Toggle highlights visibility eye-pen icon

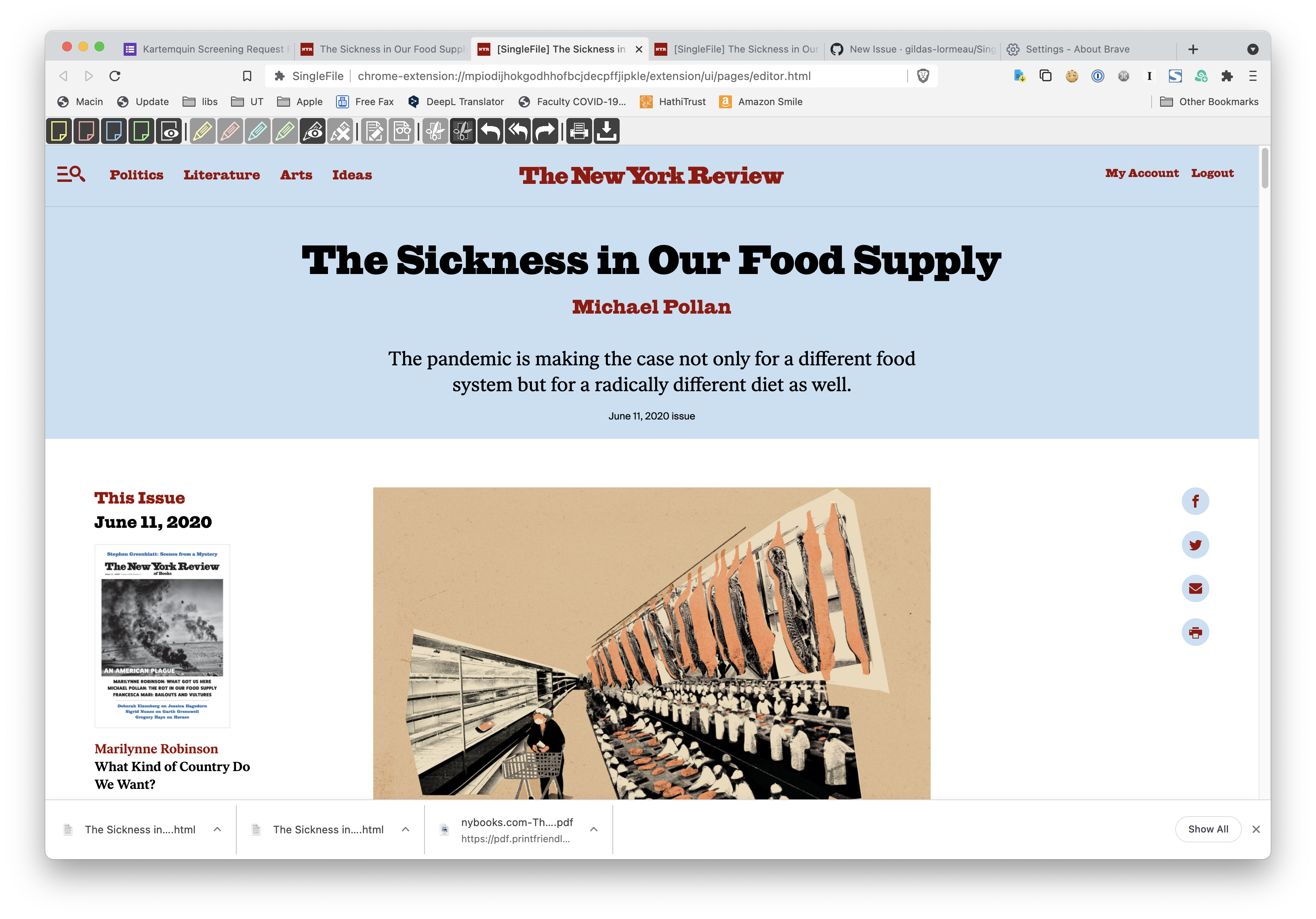coord(313,131)
